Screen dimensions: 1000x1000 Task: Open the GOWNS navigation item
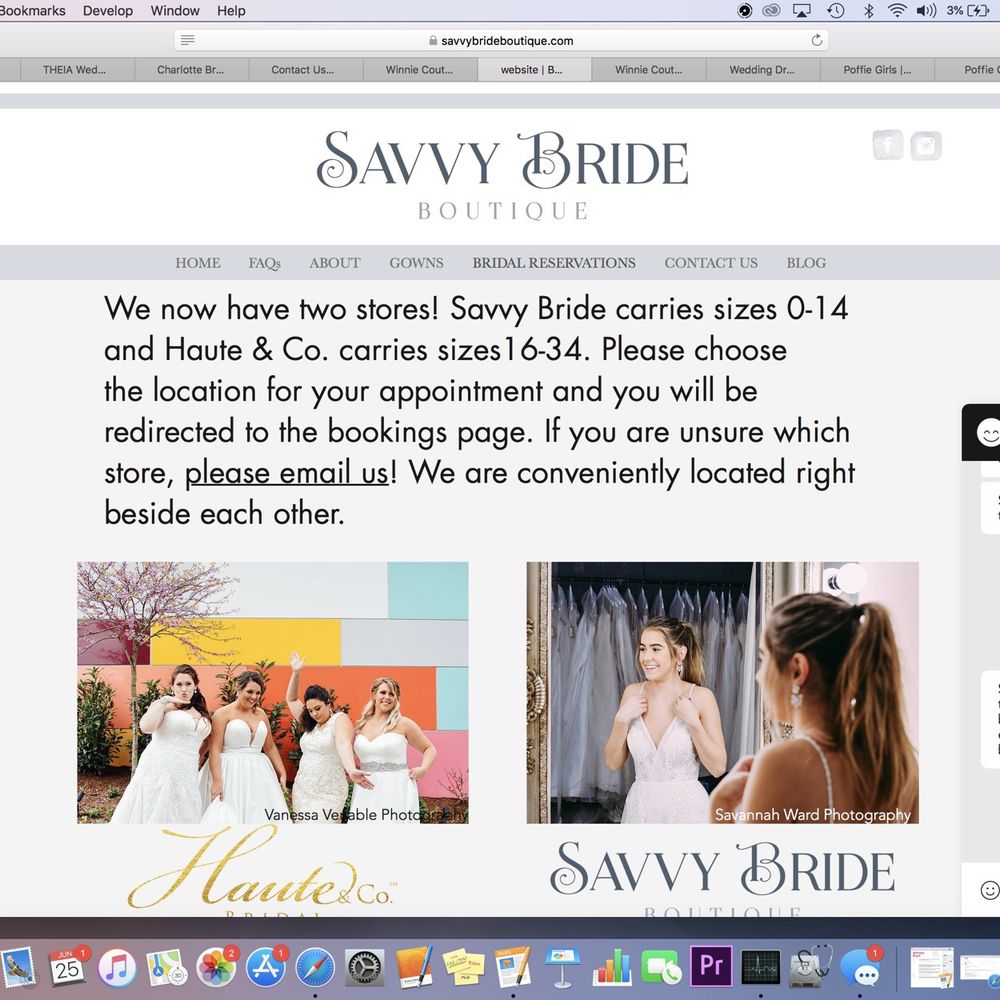[x=416, y=263]
